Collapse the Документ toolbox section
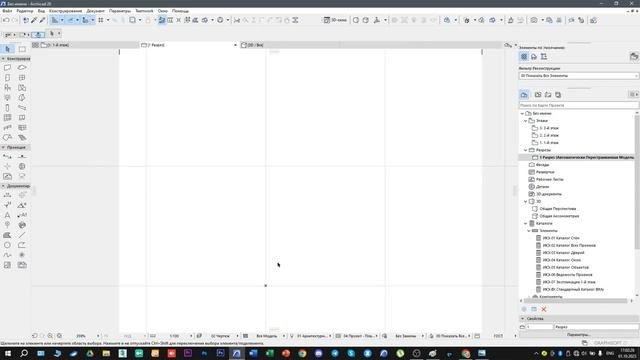 coord(3,186)
